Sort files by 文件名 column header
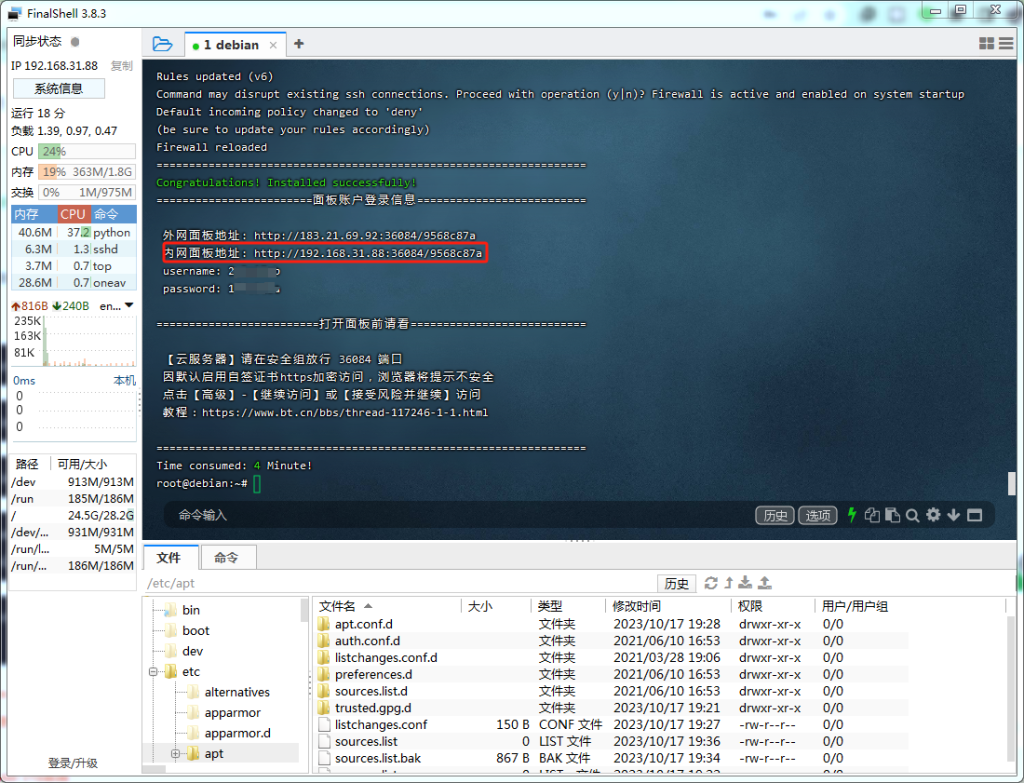Viewport: 1024px width, 783px height. coord(388,606)
